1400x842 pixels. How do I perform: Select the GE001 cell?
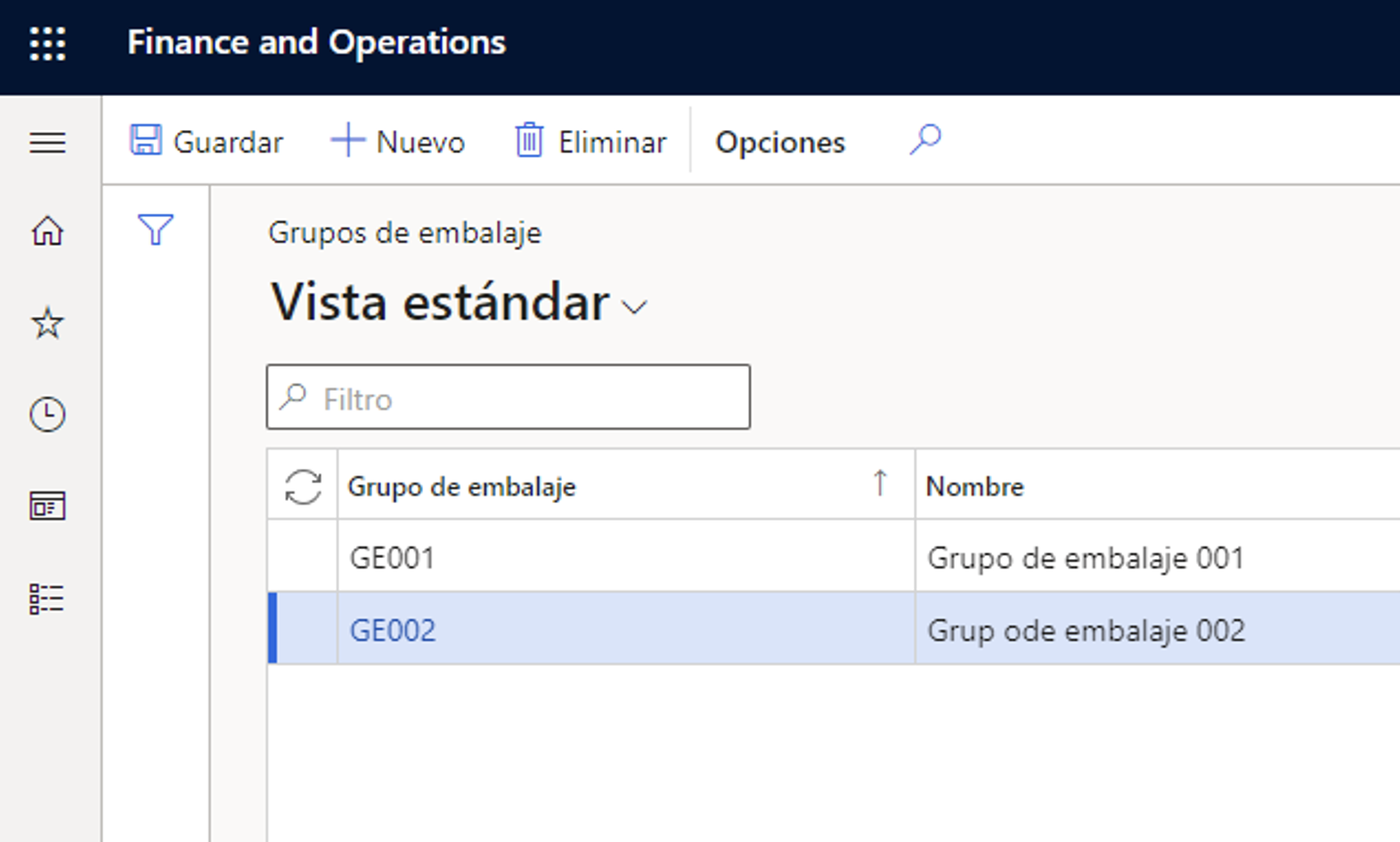tap(625, 558)
